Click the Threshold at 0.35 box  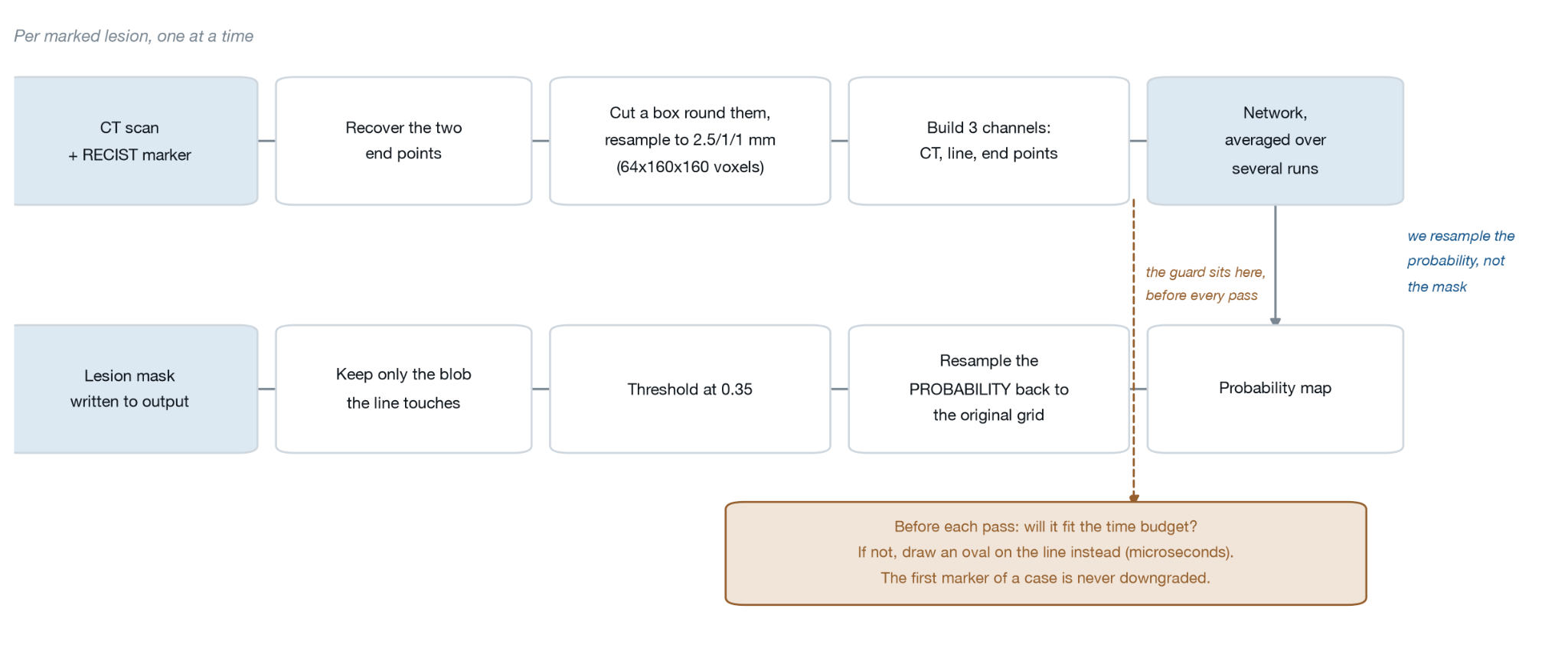coord(690,389)
